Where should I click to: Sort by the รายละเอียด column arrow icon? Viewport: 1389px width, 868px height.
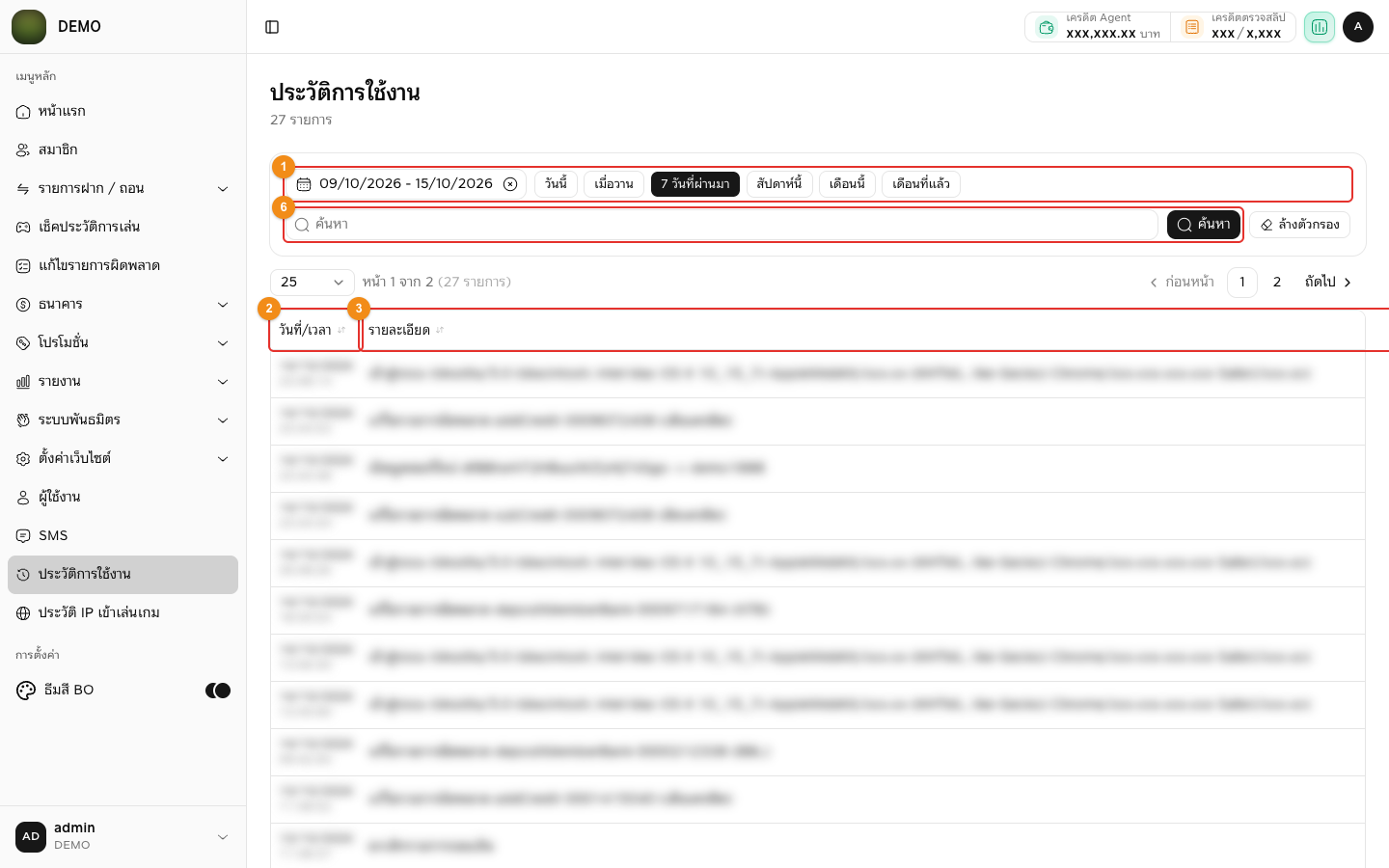(x=440, y=330)
